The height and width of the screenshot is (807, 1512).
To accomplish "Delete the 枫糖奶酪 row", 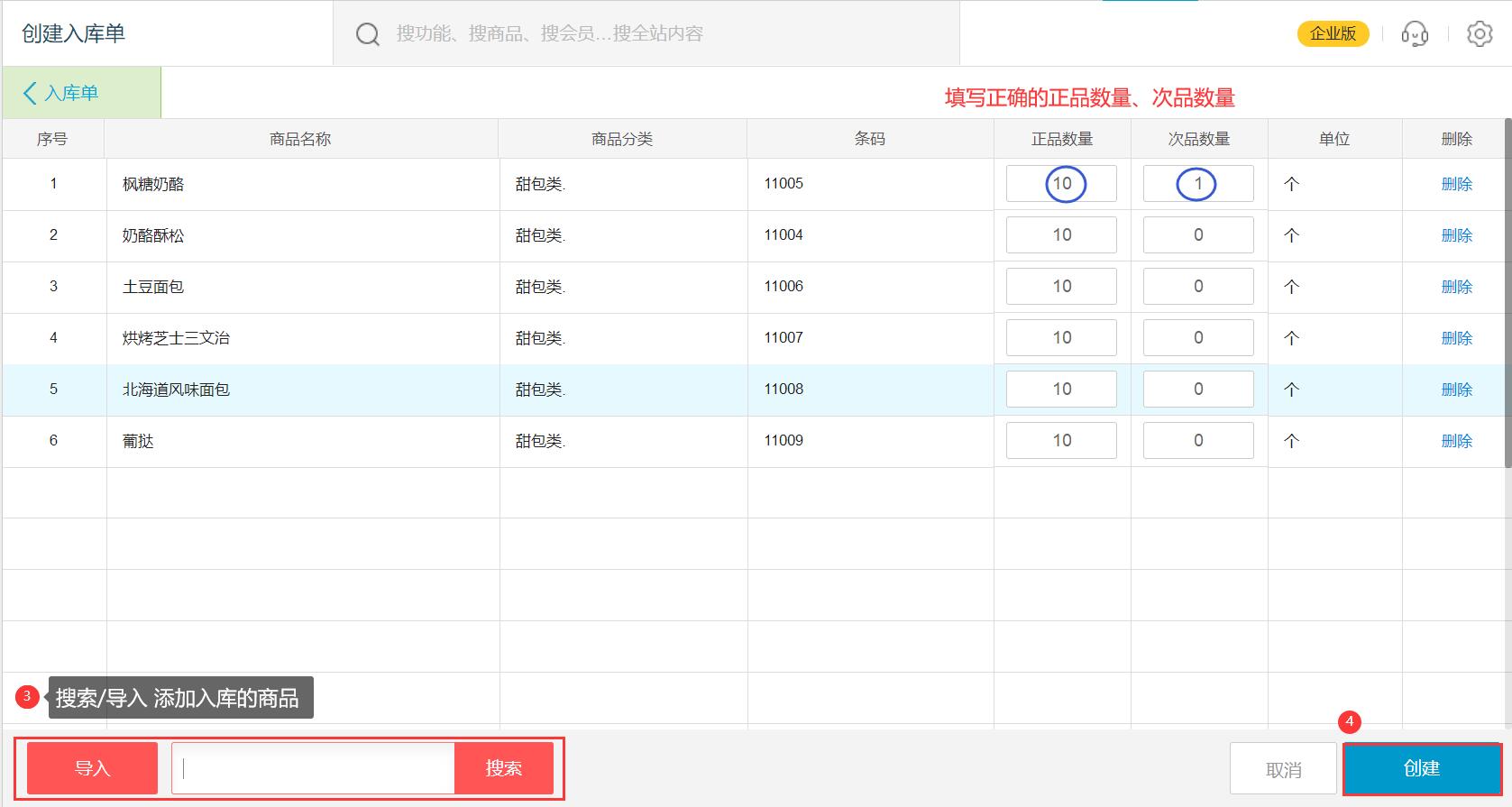I will 1456,184.
